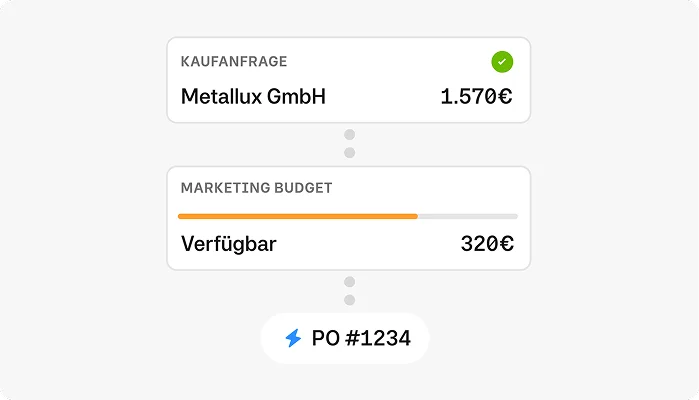This screenshot has width=699, height=400.
Task: Open the PO #1234 text
Action: coord(361,338)
